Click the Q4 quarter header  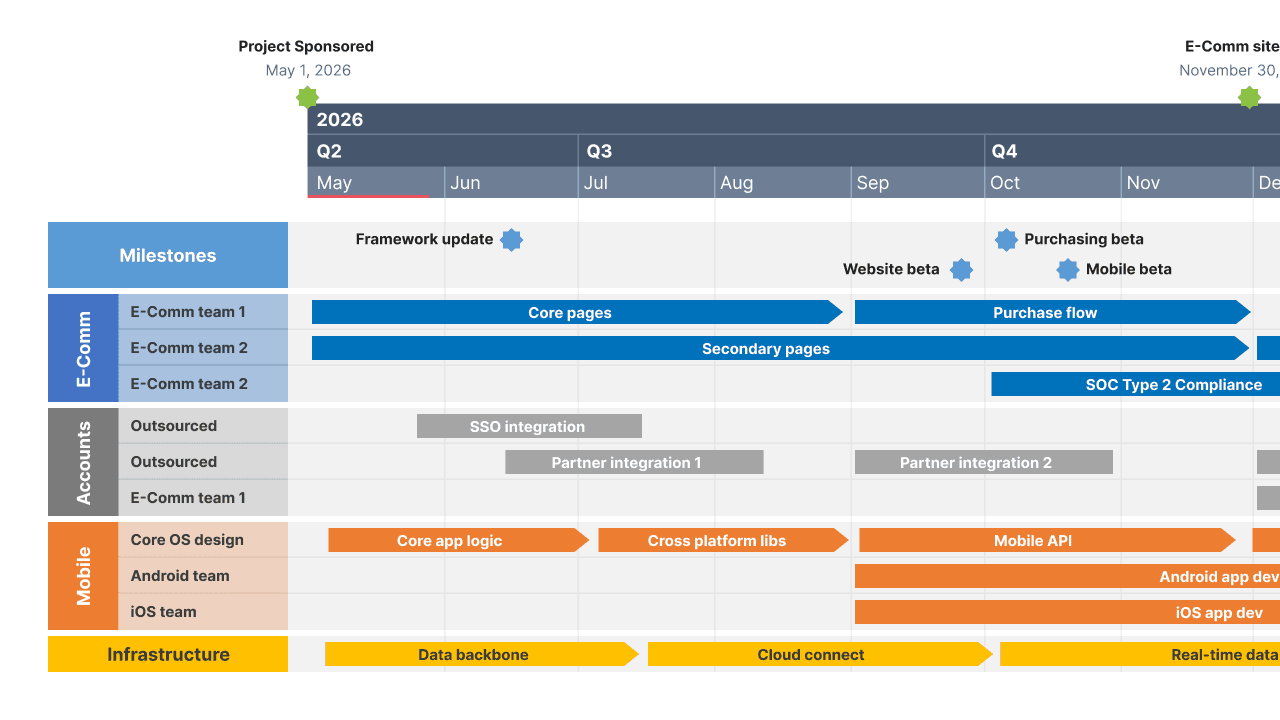[x=1133, y=151]
